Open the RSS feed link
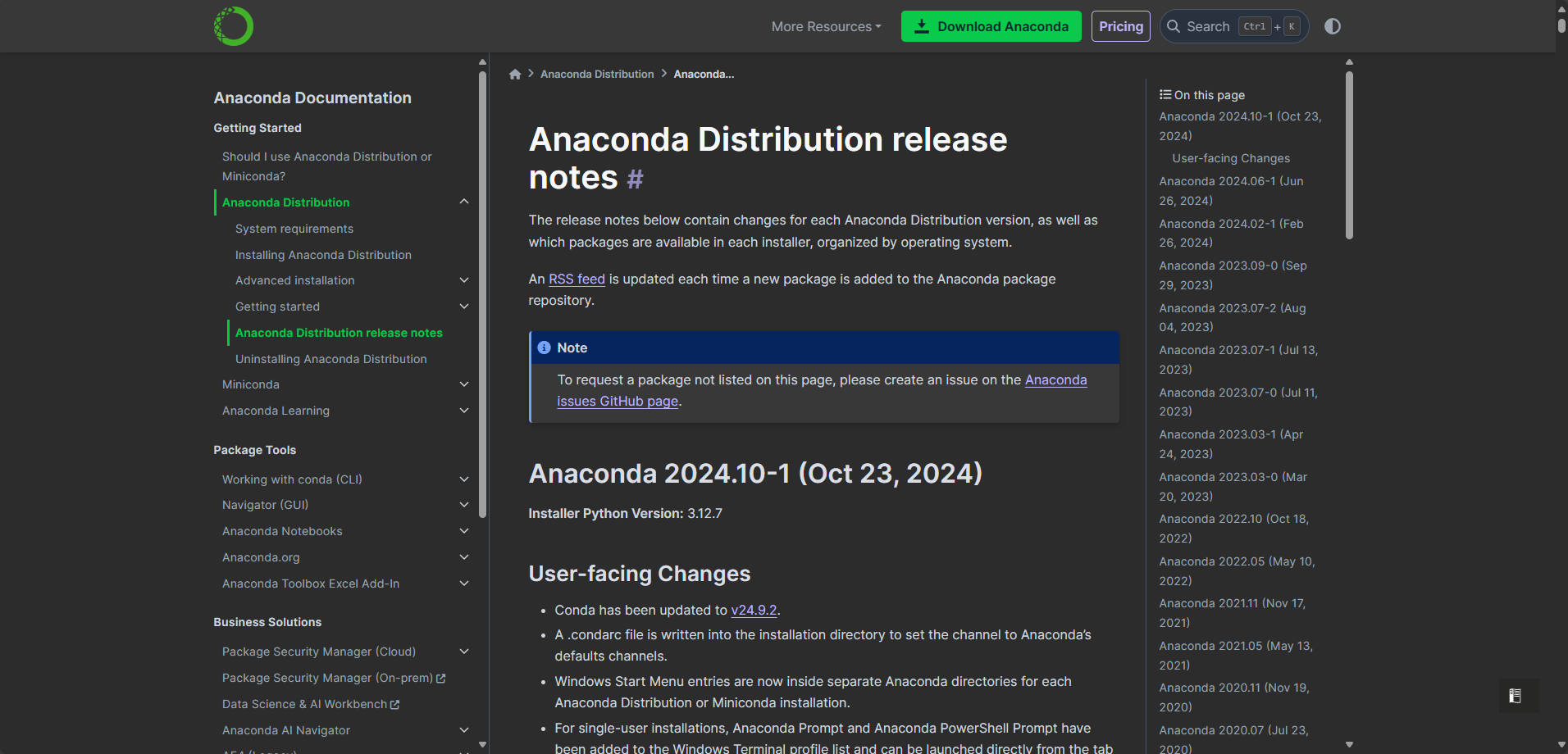Image resolution: width=1568 pixels, height=754 pixels. point(577,279)
